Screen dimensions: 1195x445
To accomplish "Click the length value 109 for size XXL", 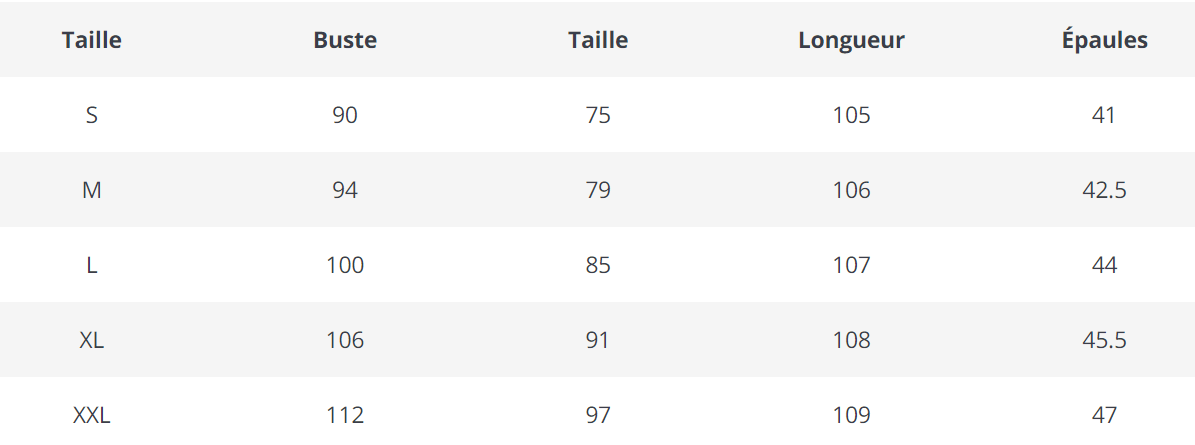I will (851, 415).
